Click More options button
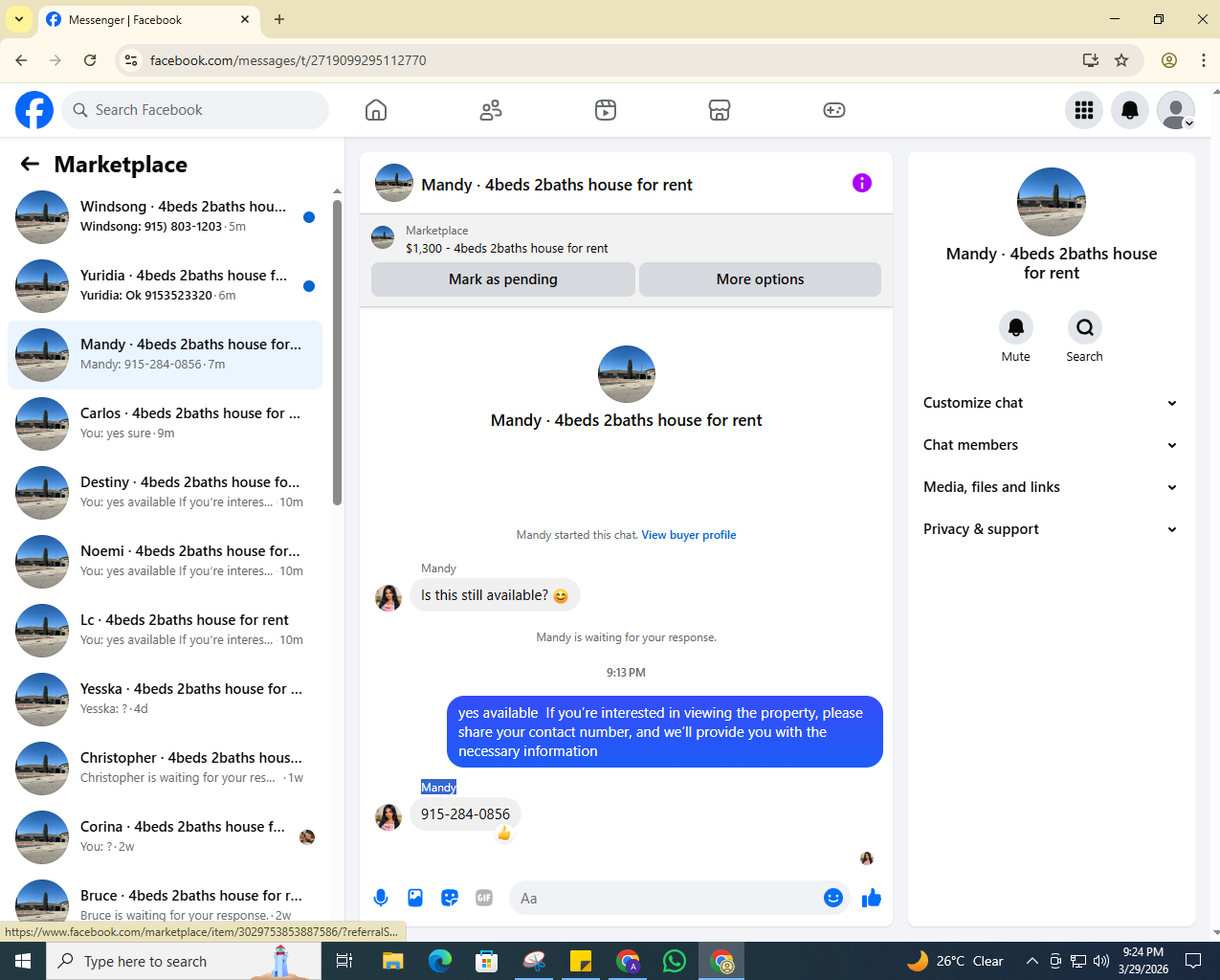1220x980 pixels. [x=761, y=279]
